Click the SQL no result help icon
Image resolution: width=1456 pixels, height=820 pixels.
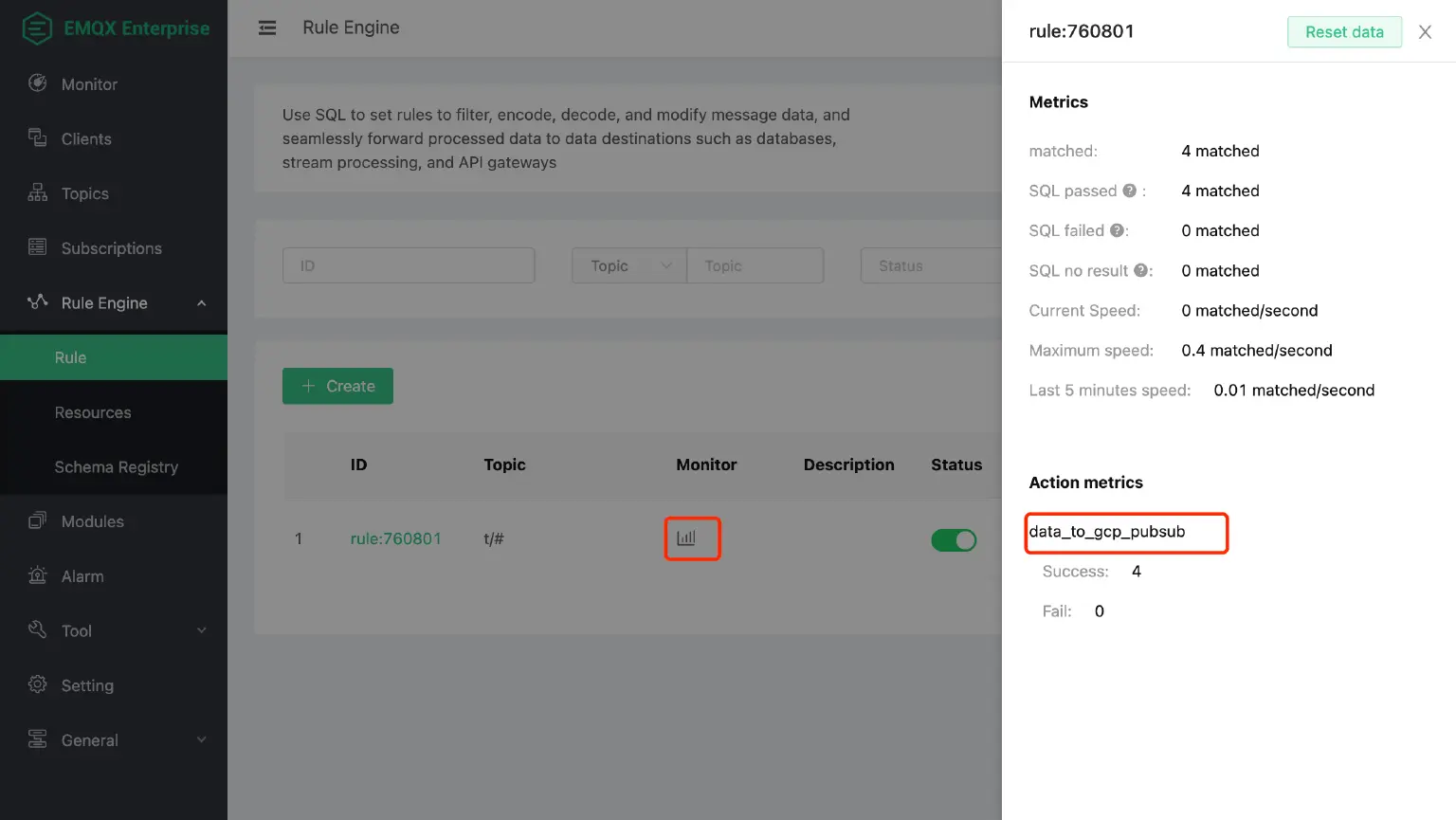click(1140, 270)
